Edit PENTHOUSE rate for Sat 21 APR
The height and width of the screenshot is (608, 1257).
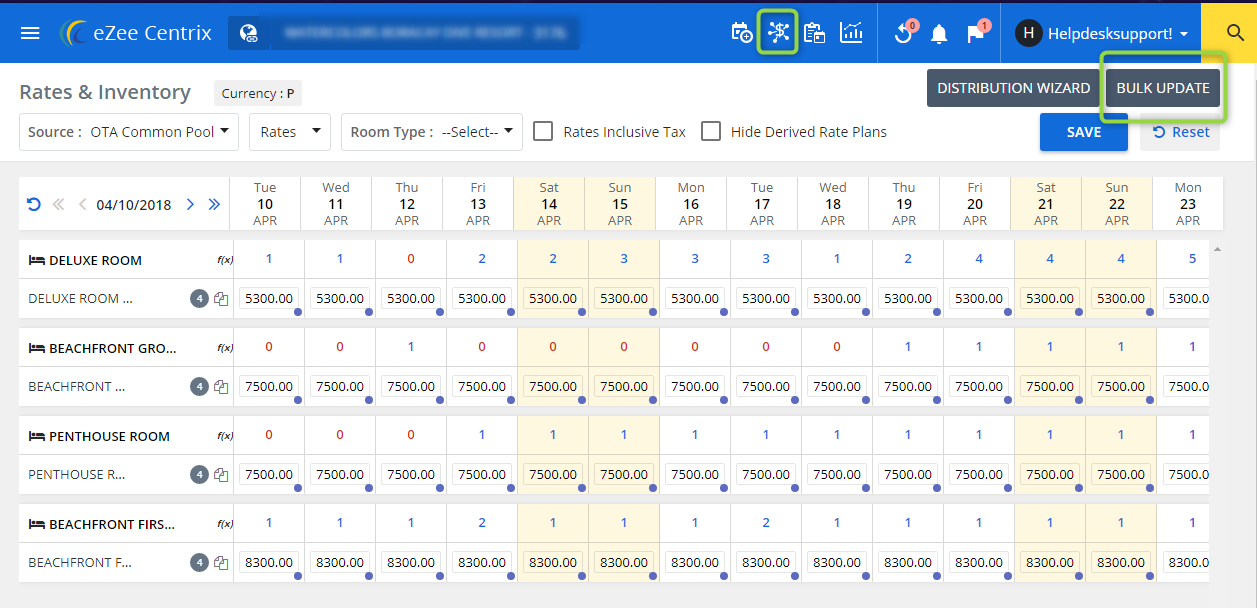(1050, 474)
